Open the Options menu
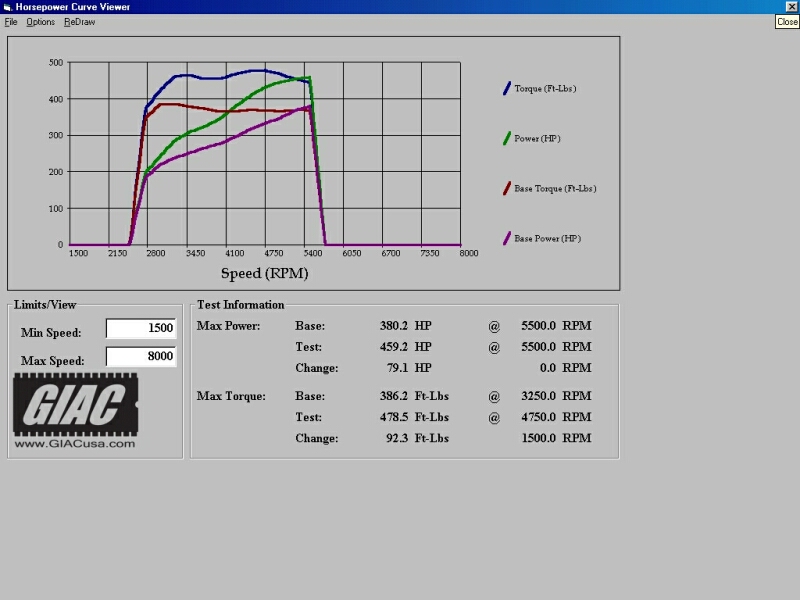 click(x=40, y=22)
